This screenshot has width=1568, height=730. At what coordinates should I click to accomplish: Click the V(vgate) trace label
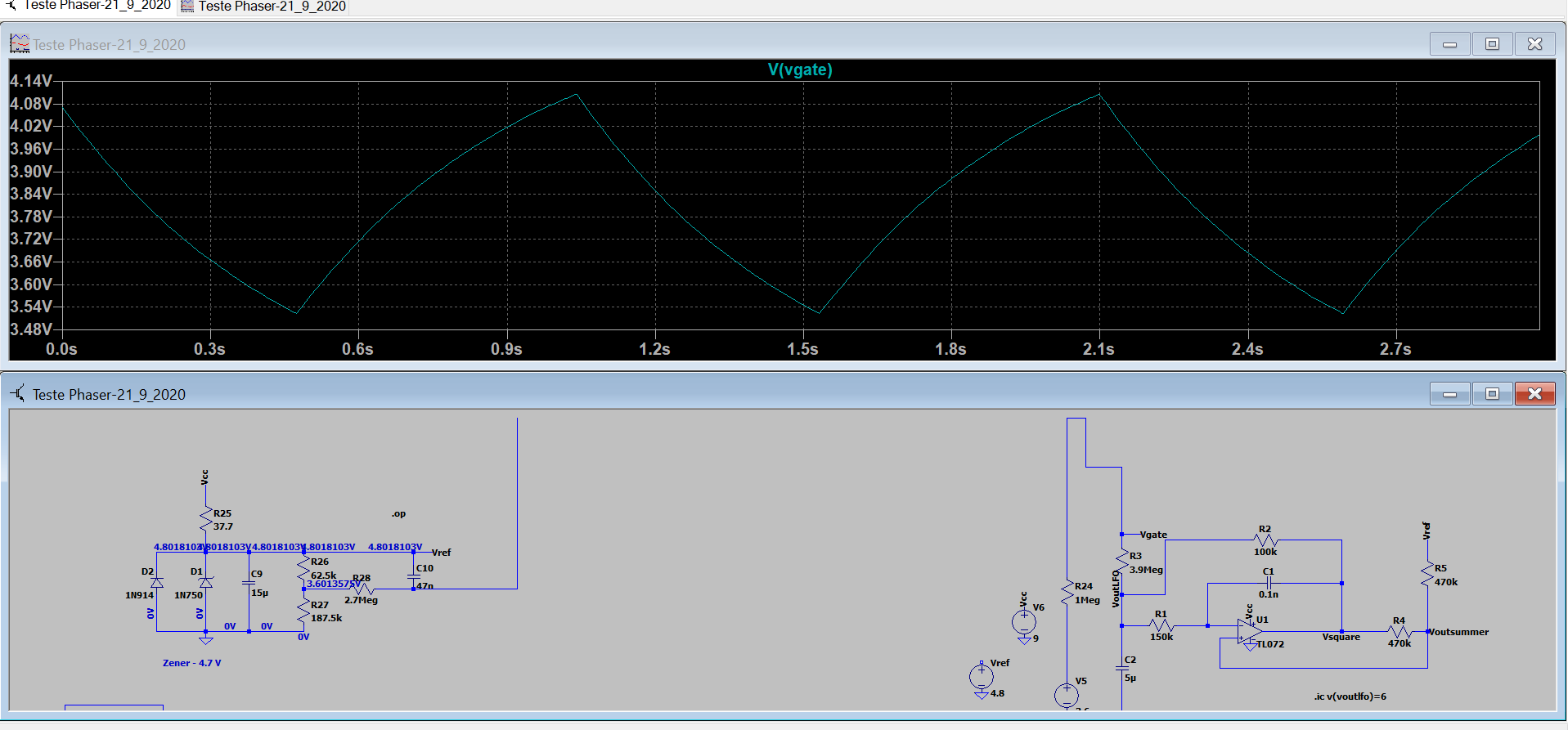click(800, 69)
